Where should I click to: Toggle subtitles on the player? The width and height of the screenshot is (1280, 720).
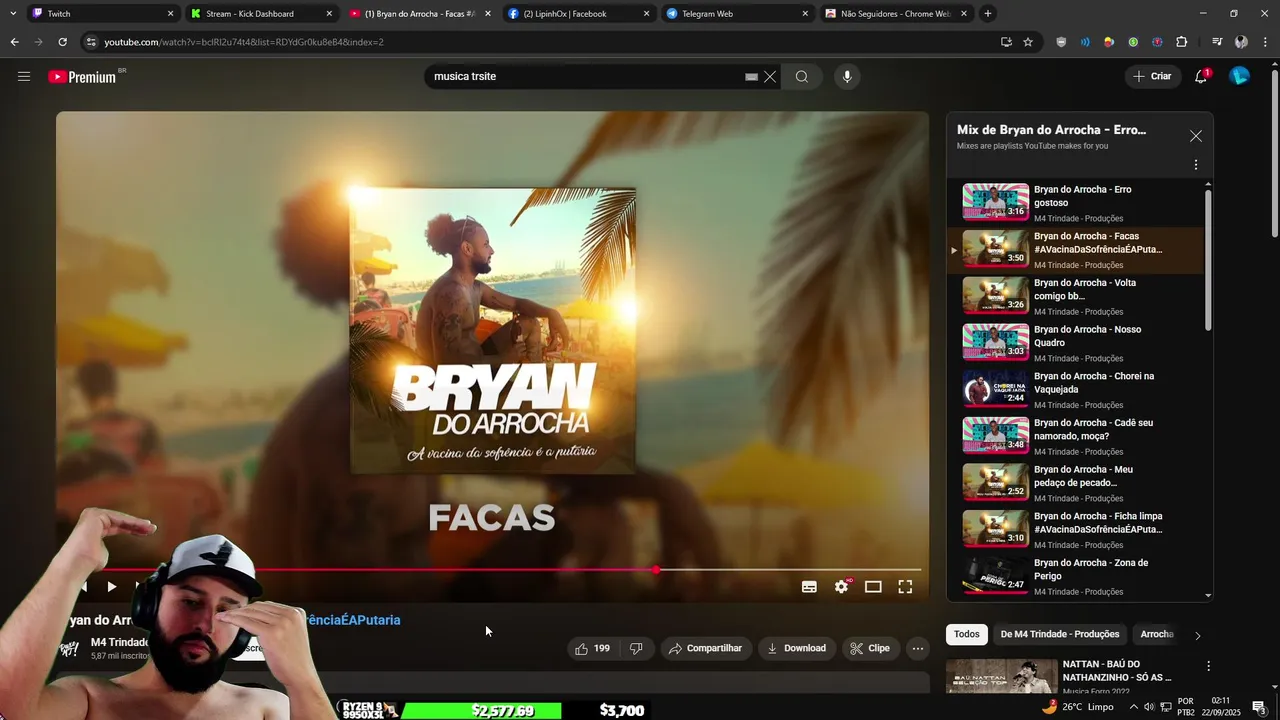(x=809, y=587)
